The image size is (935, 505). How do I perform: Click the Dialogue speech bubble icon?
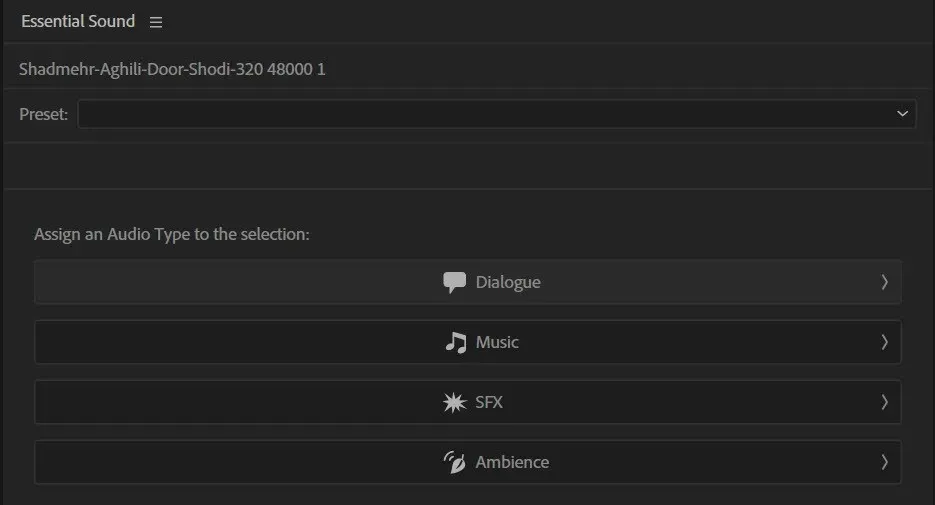pos(454,282)
